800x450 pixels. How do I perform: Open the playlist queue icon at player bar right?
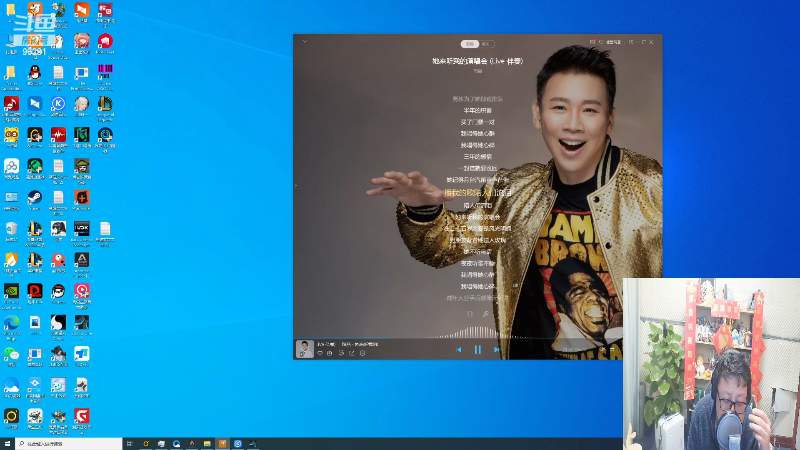(x=612, y=349)
